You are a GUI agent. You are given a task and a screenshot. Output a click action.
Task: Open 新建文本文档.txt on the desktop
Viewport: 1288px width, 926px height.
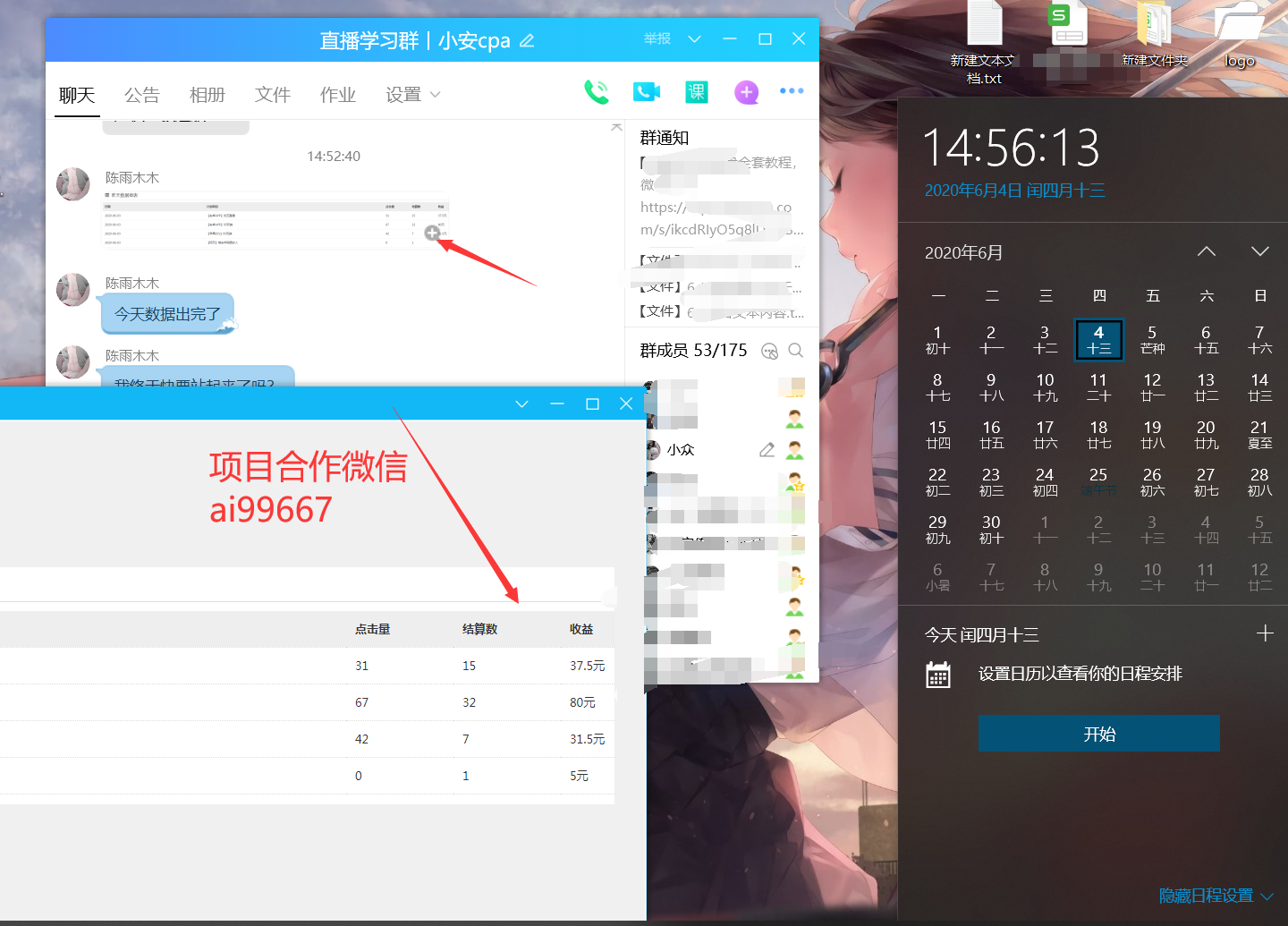pyautogui.click(x=984, y=43)
